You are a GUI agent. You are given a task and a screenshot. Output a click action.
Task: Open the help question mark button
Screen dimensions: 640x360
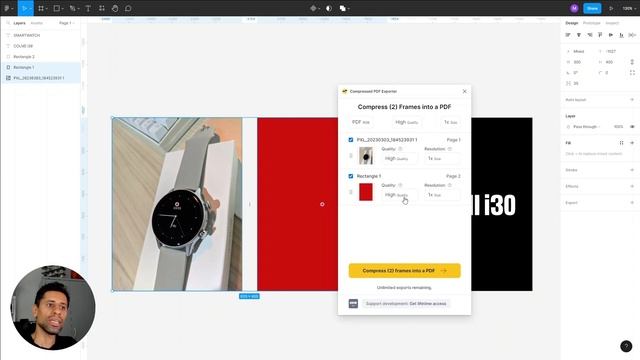pyautogui.click(x=626, y=346)
